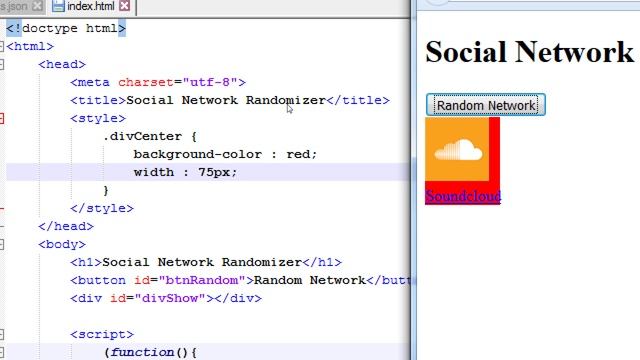The width and height of the screenshot is (640, 360).
Task: Click the background-color : red; line
Action: (225, 154)
